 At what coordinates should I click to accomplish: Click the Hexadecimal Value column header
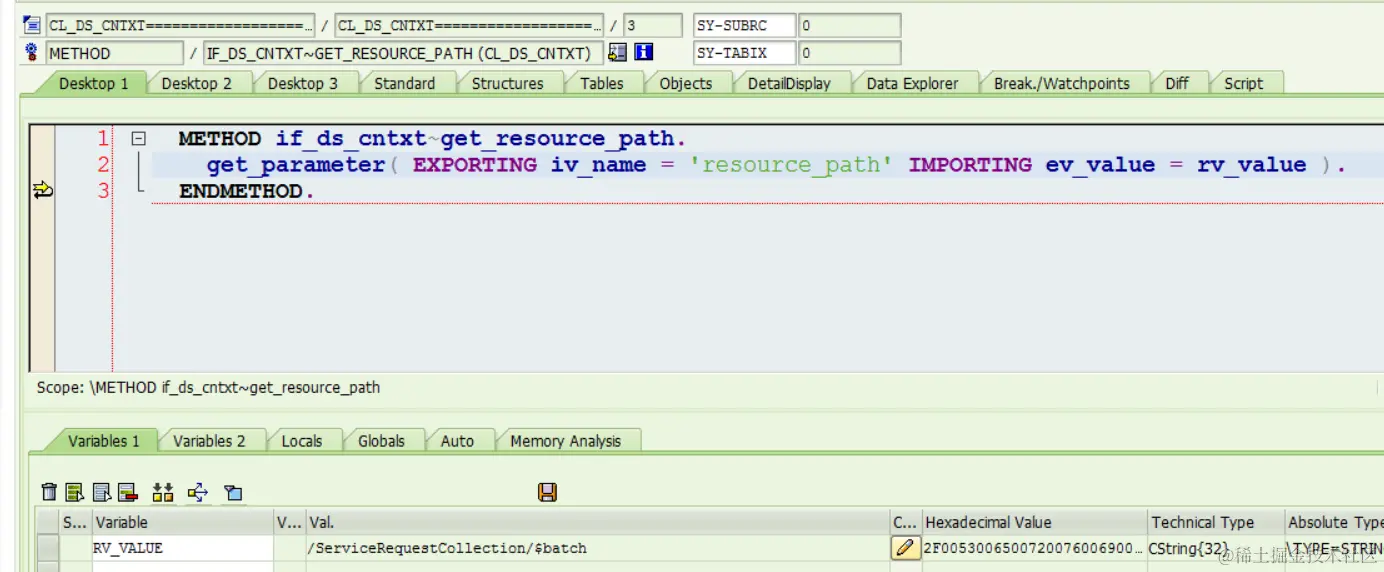[1034, 522]
